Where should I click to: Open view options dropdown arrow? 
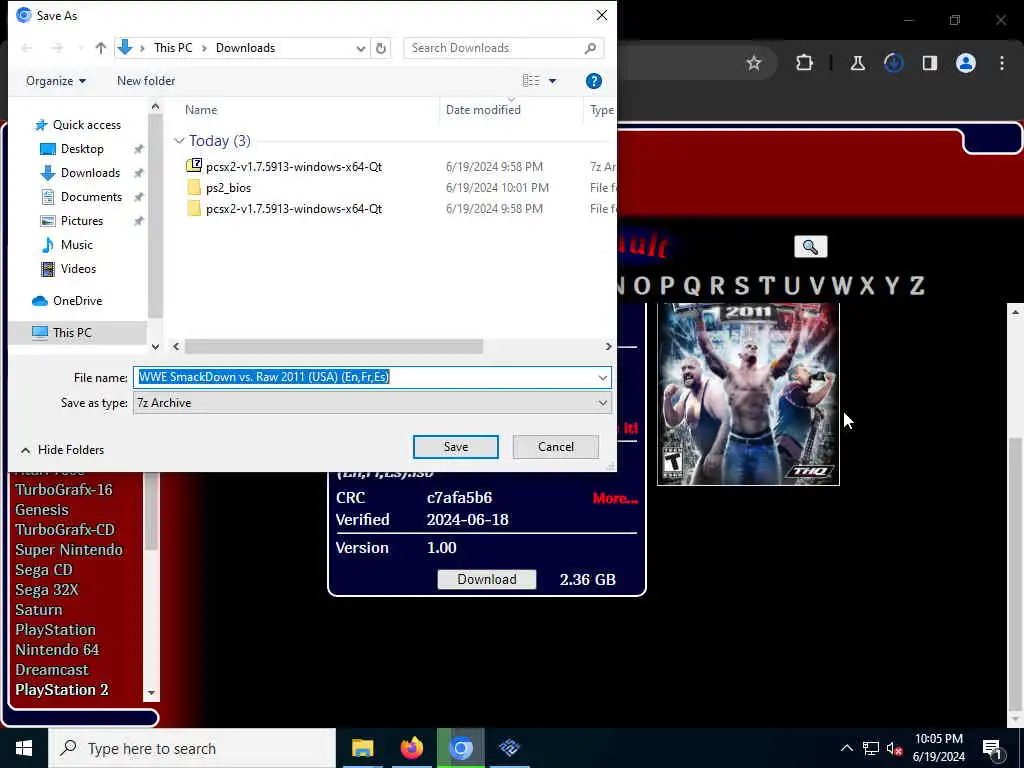pos(552,81)
